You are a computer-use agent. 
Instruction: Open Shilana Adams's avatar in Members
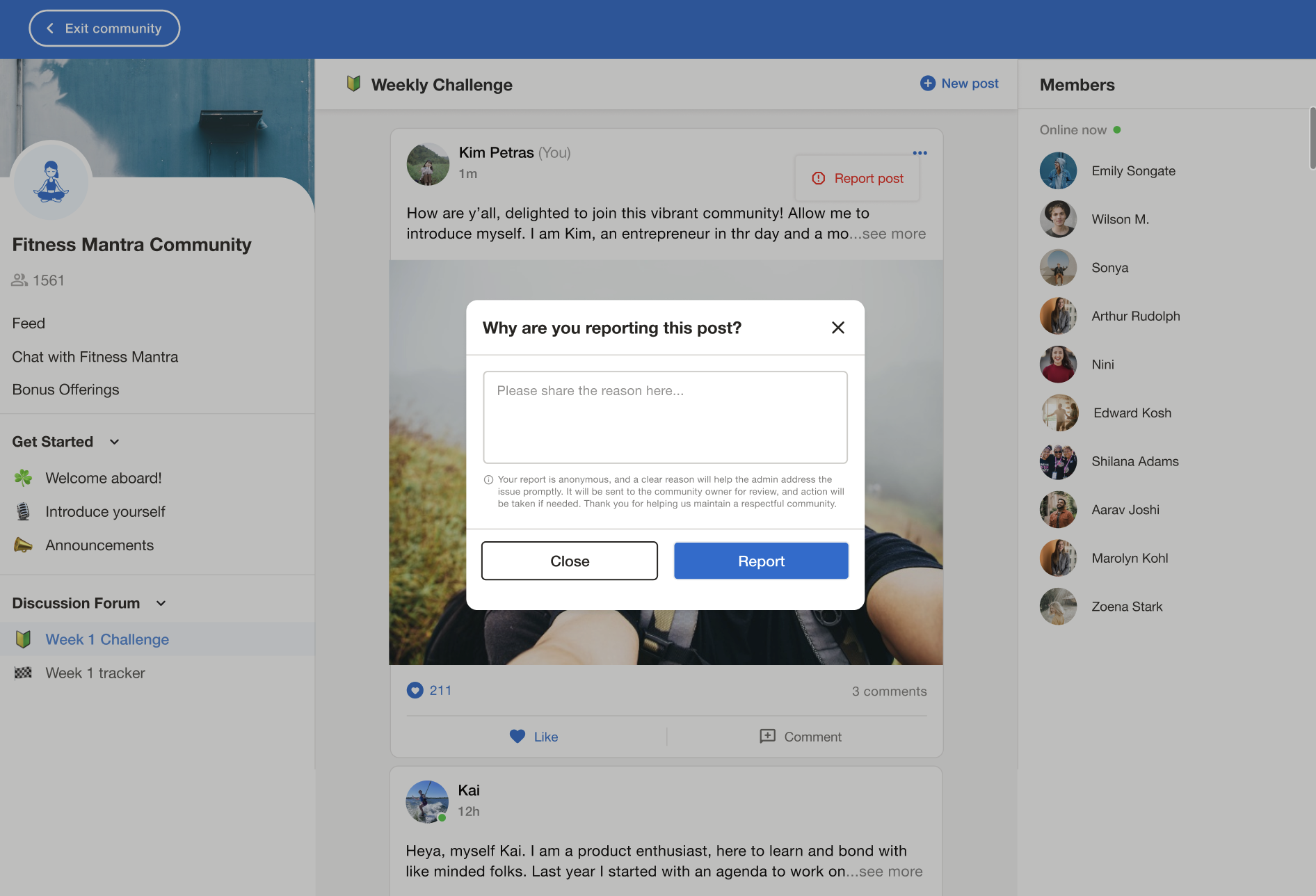tap(1058, 461)
